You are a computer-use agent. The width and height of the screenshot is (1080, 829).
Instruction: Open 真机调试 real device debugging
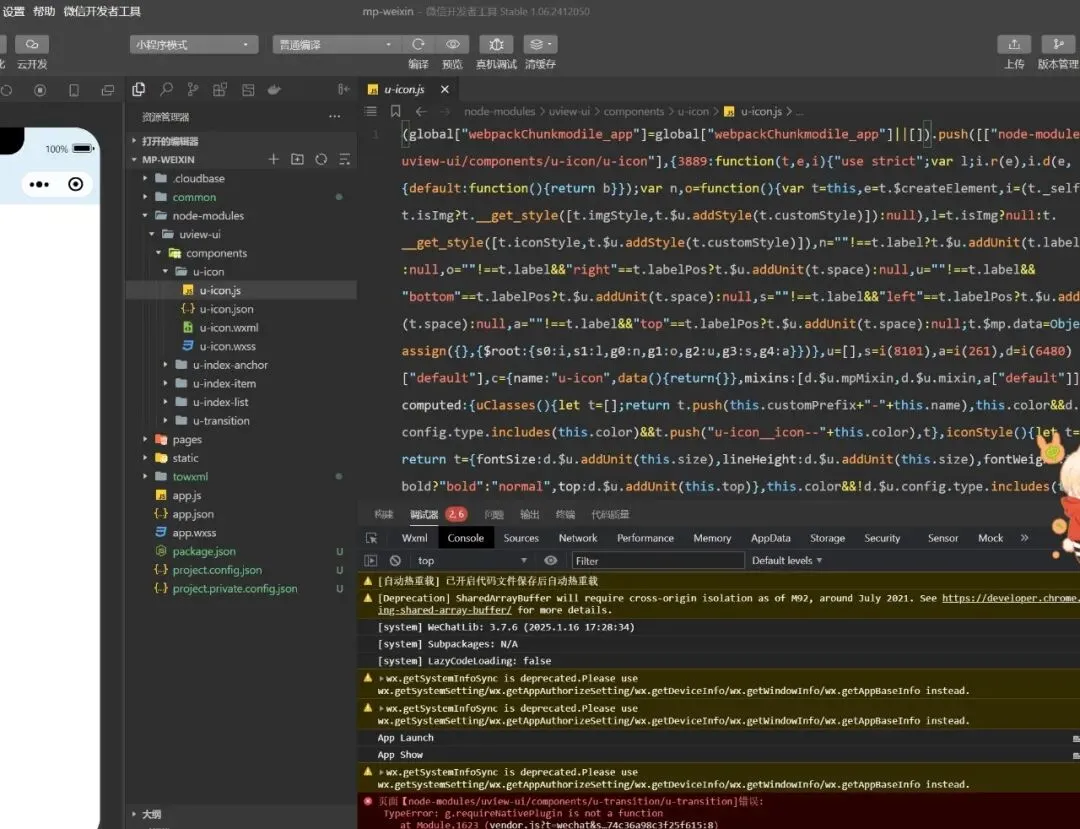(496, 44)
